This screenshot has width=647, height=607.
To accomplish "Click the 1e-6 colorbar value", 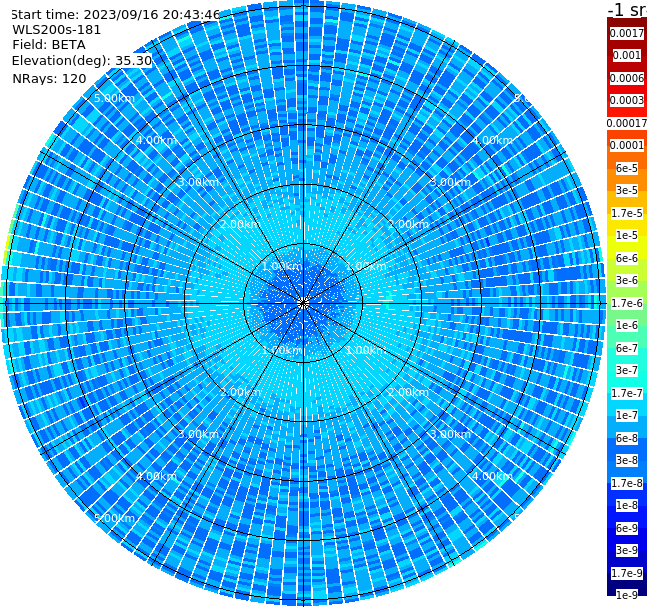I will (627, 325).
